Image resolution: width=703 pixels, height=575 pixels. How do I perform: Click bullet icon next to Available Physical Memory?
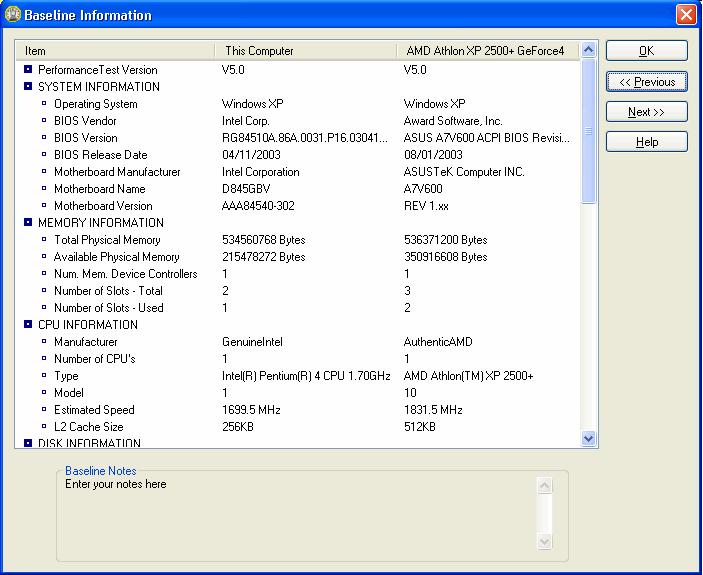[x=44, y=256]
